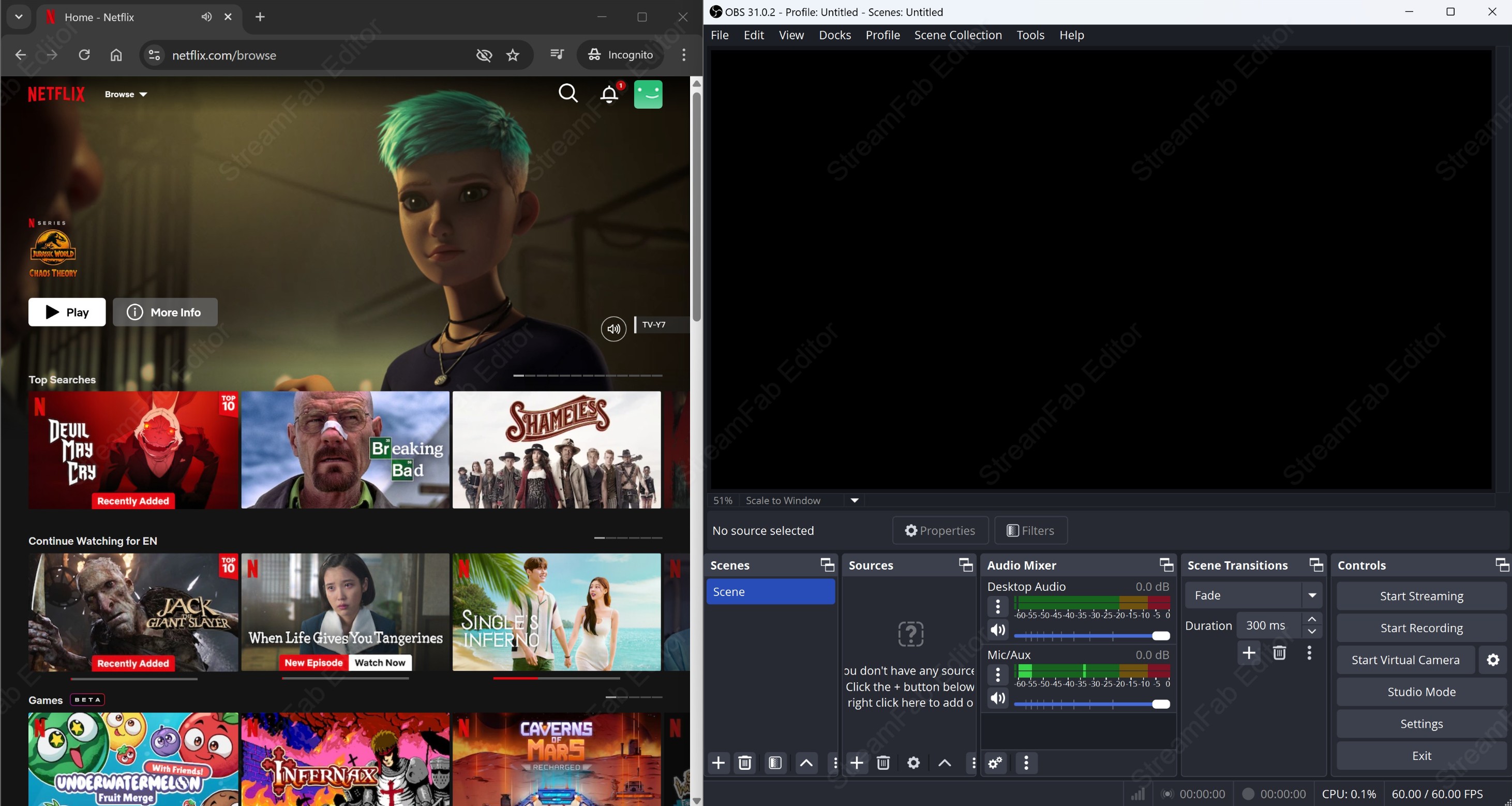Image resolution: width=1512 pixels, height=806 pixels.
Task: Move source up with the arrow icon
Action: click(945, 763)
